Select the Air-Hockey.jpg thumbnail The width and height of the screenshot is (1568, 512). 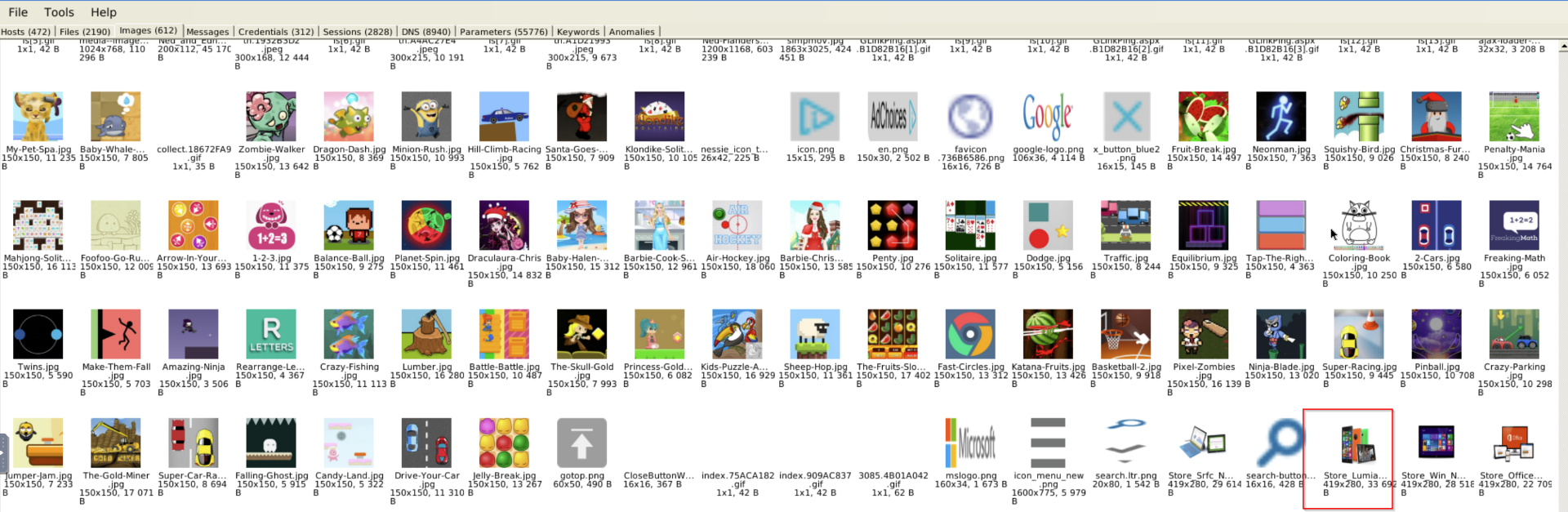pyautogui.click(x=737, y=225)
